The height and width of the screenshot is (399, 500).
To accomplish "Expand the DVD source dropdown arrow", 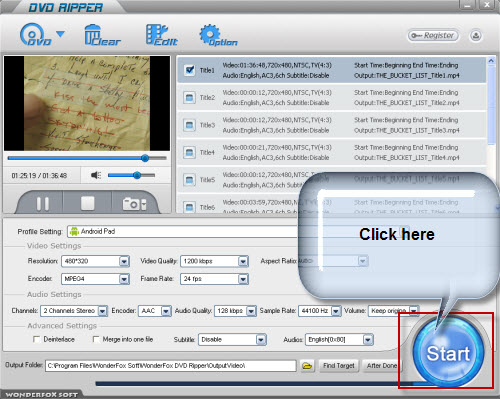I will [60, 34].
